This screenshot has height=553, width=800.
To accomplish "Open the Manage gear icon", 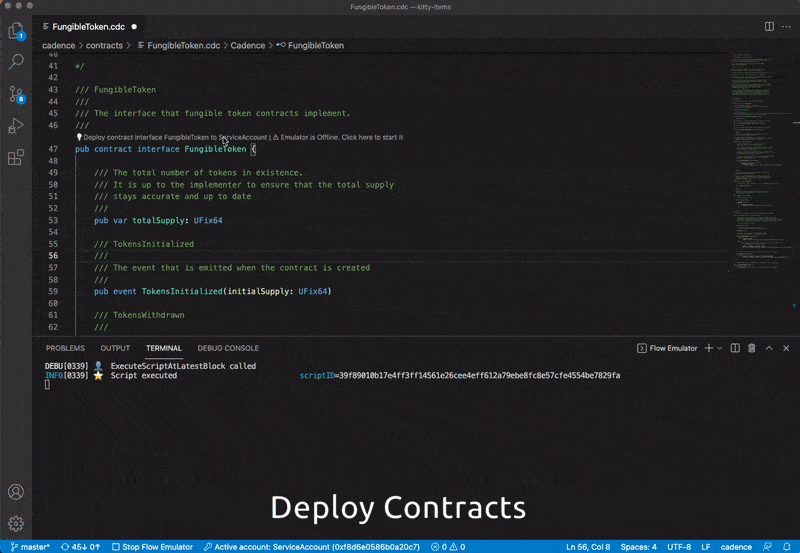I will 16,523.
